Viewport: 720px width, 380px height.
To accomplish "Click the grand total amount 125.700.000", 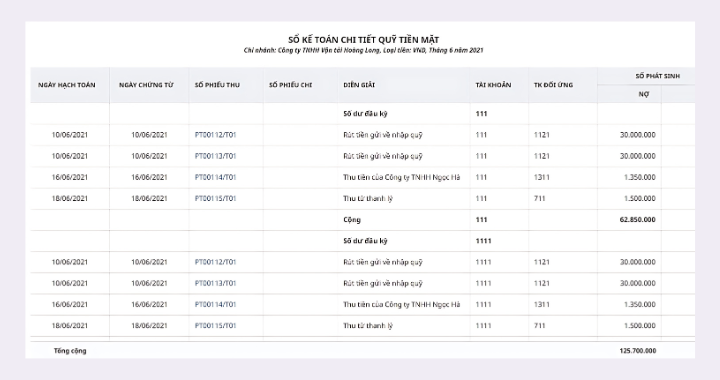I will point(637,351).
